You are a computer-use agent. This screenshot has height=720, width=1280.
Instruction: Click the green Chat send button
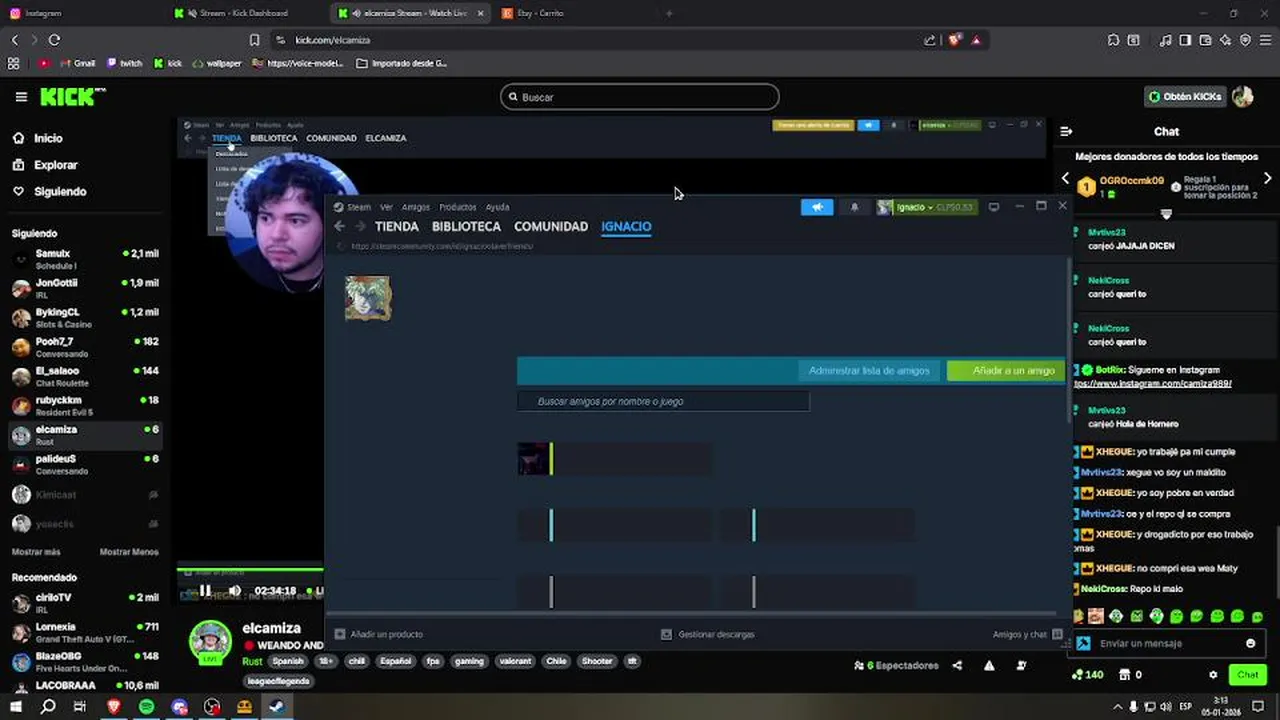tap(1247, 675)
